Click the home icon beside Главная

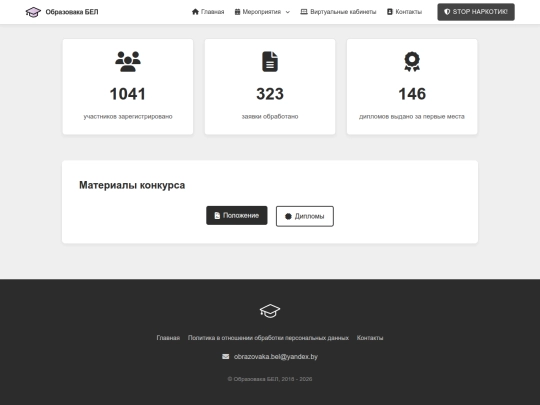(x=195, y=12)
